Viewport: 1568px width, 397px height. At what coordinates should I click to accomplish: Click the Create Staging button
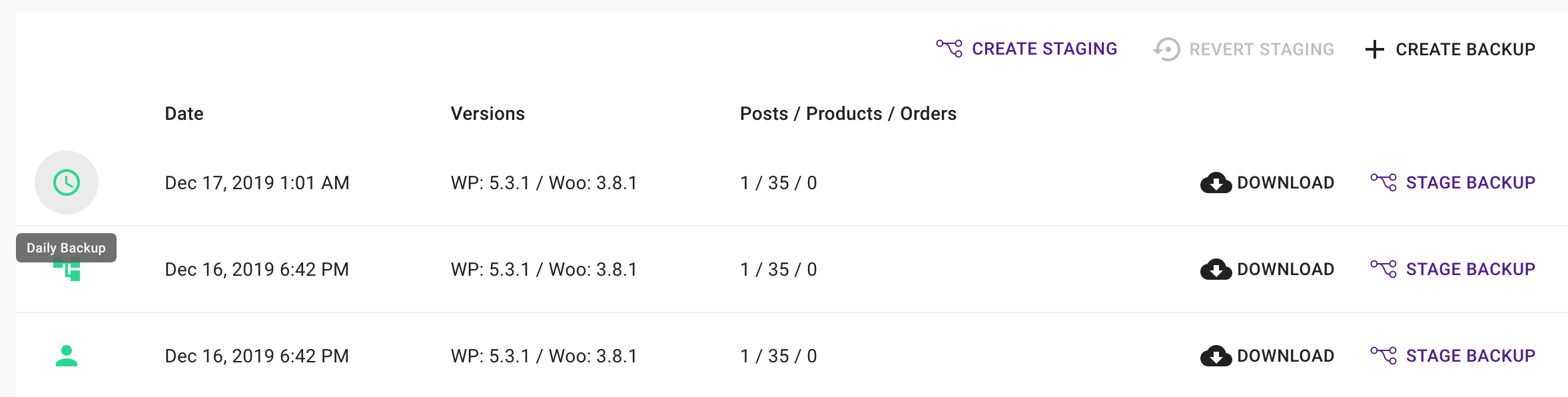[1026, 49]
